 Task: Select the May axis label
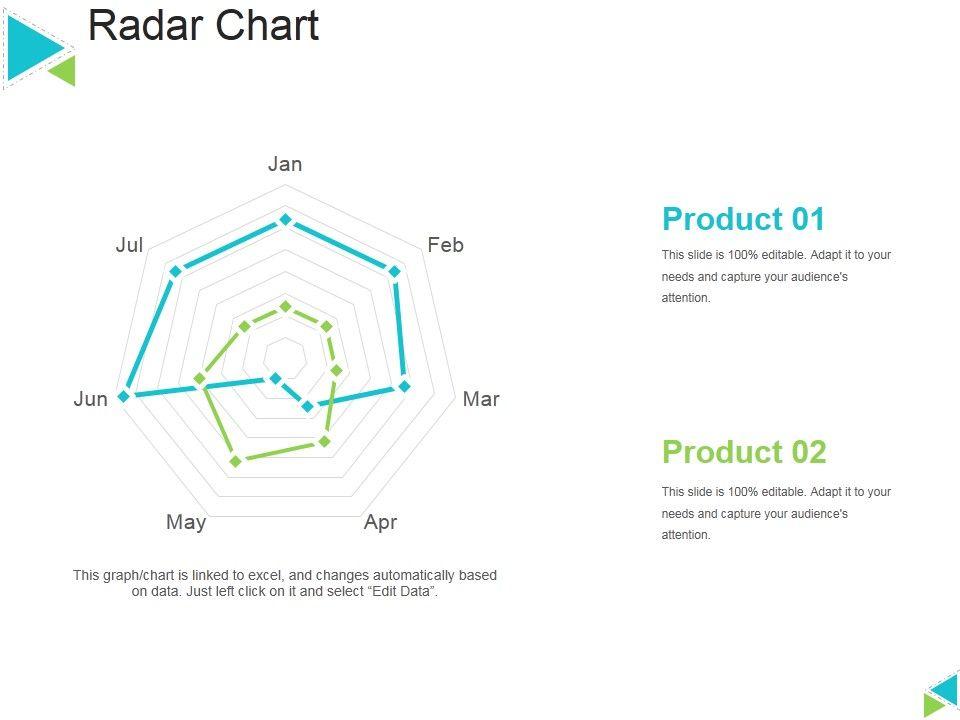click(x=187, y=522)
